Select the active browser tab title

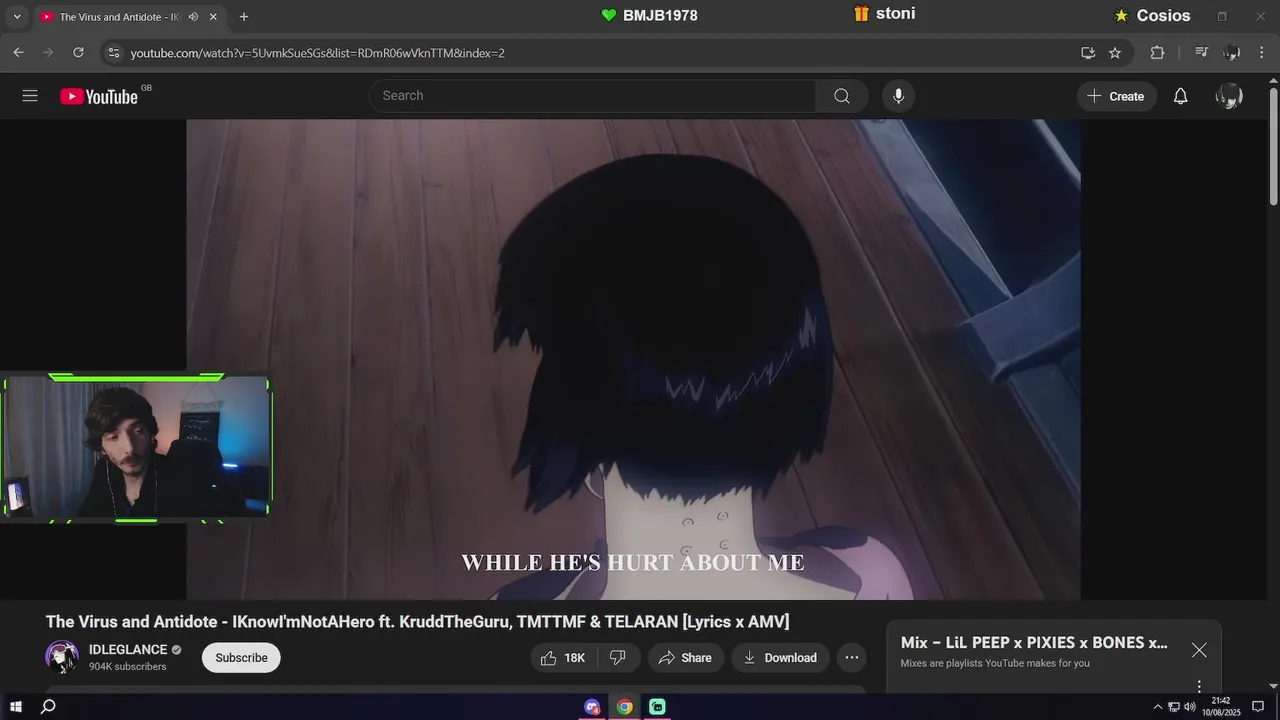click(x=118, y=17)
